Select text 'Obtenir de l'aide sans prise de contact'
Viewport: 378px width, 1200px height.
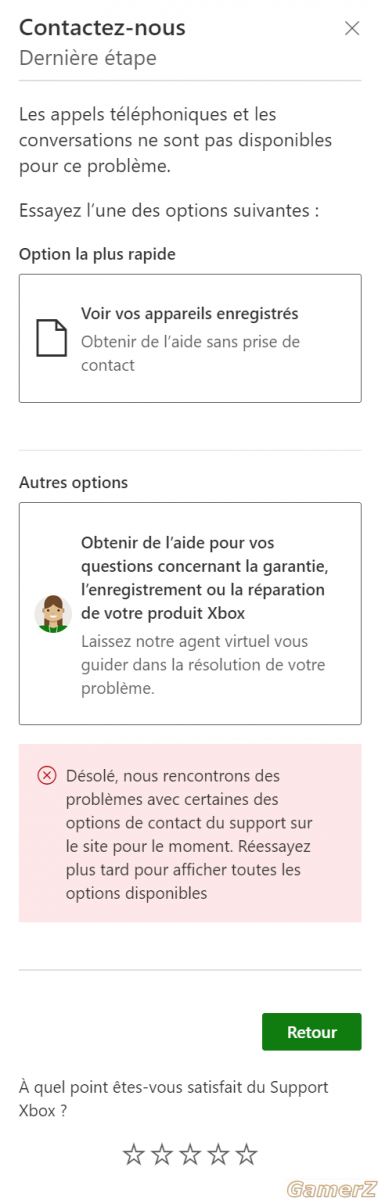coord(191,353)
